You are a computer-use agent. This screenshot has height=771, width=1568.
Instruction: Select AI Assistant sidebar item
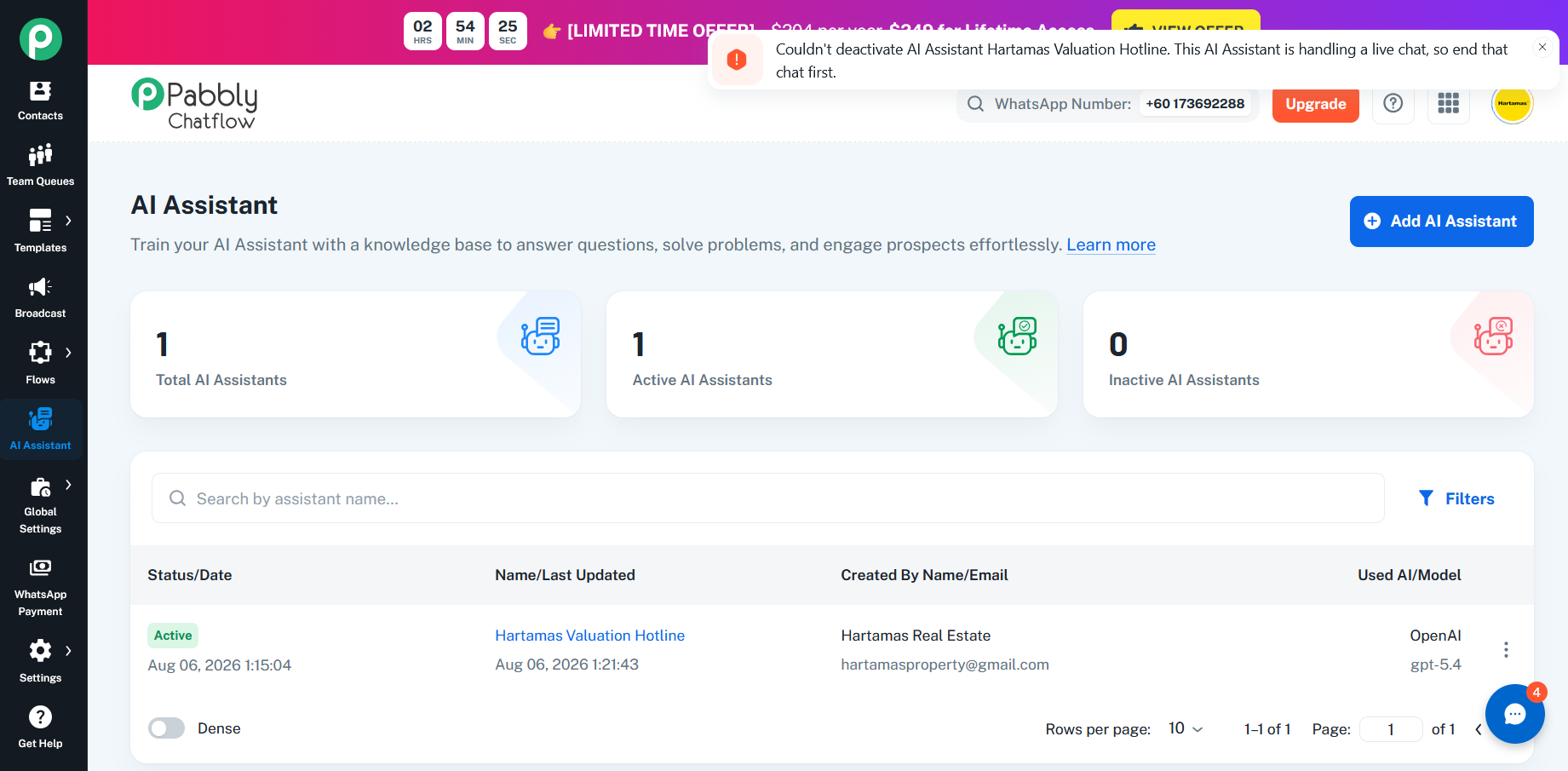(x=40, y=429)
